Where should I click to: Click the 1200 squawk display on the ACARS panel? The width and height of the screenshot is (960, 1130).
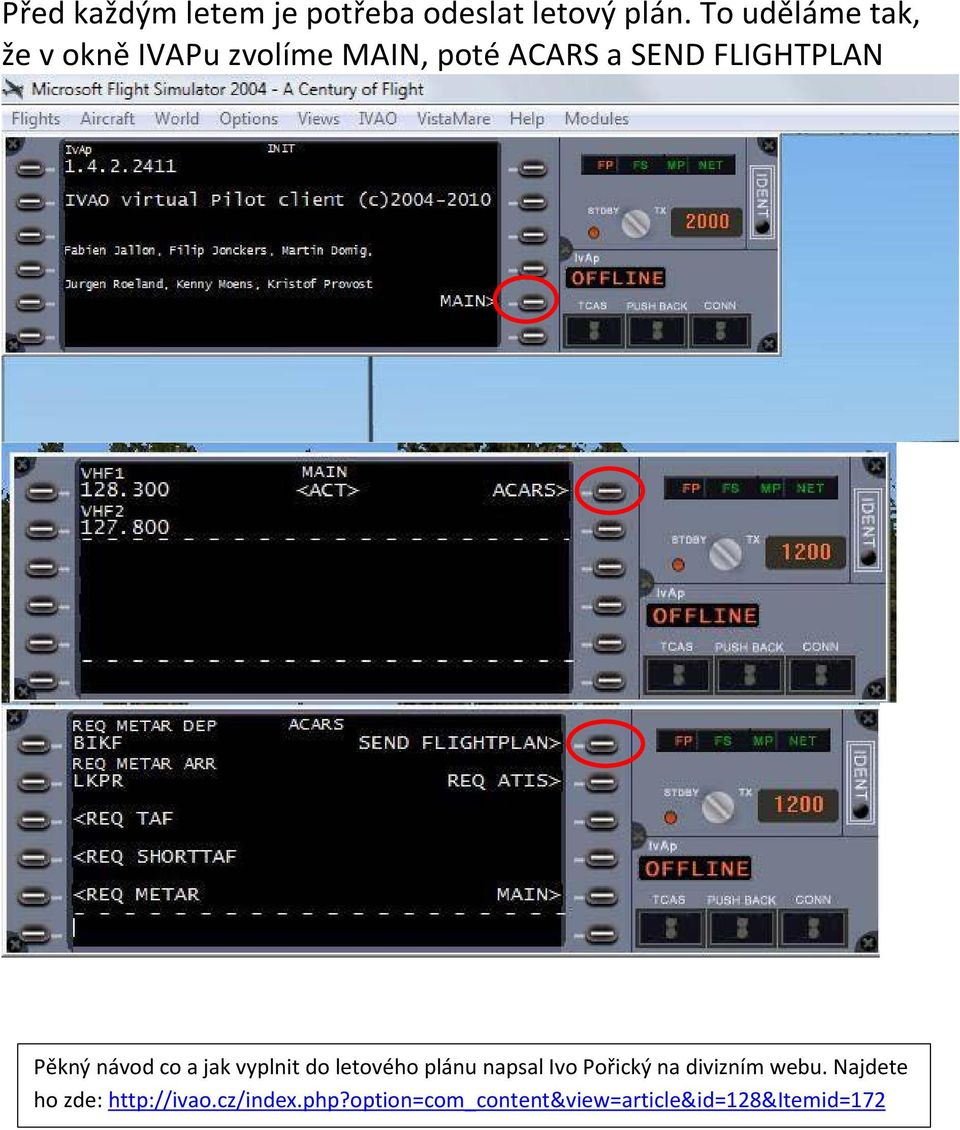coord(799,805)
